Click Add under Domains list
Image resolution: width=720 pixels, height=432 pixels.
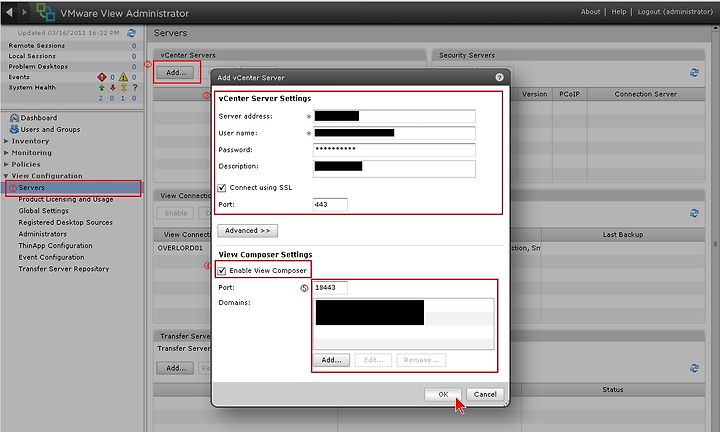tap(332, 360)
